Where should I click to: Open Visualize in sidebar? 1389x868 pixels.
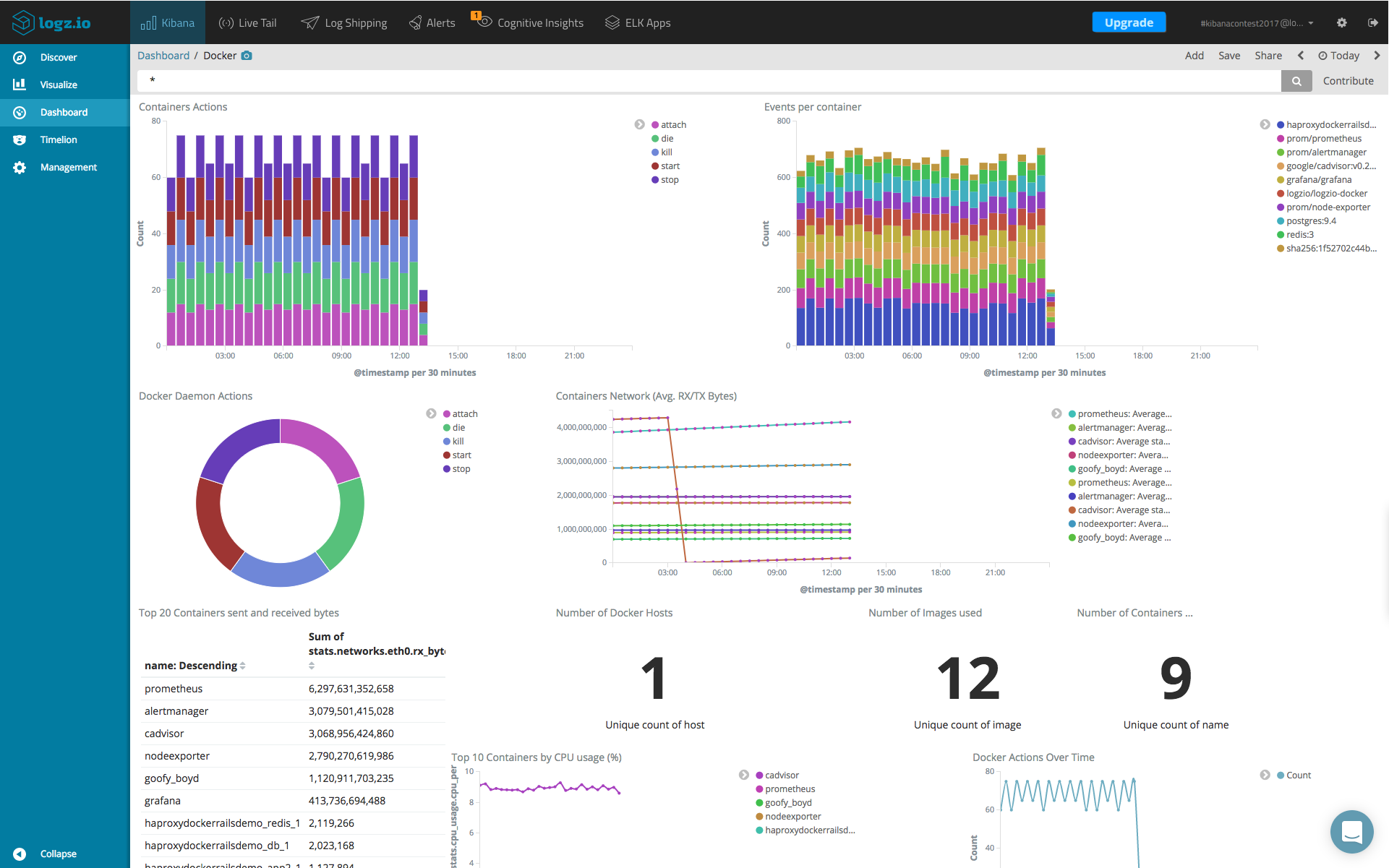(65, 85)
